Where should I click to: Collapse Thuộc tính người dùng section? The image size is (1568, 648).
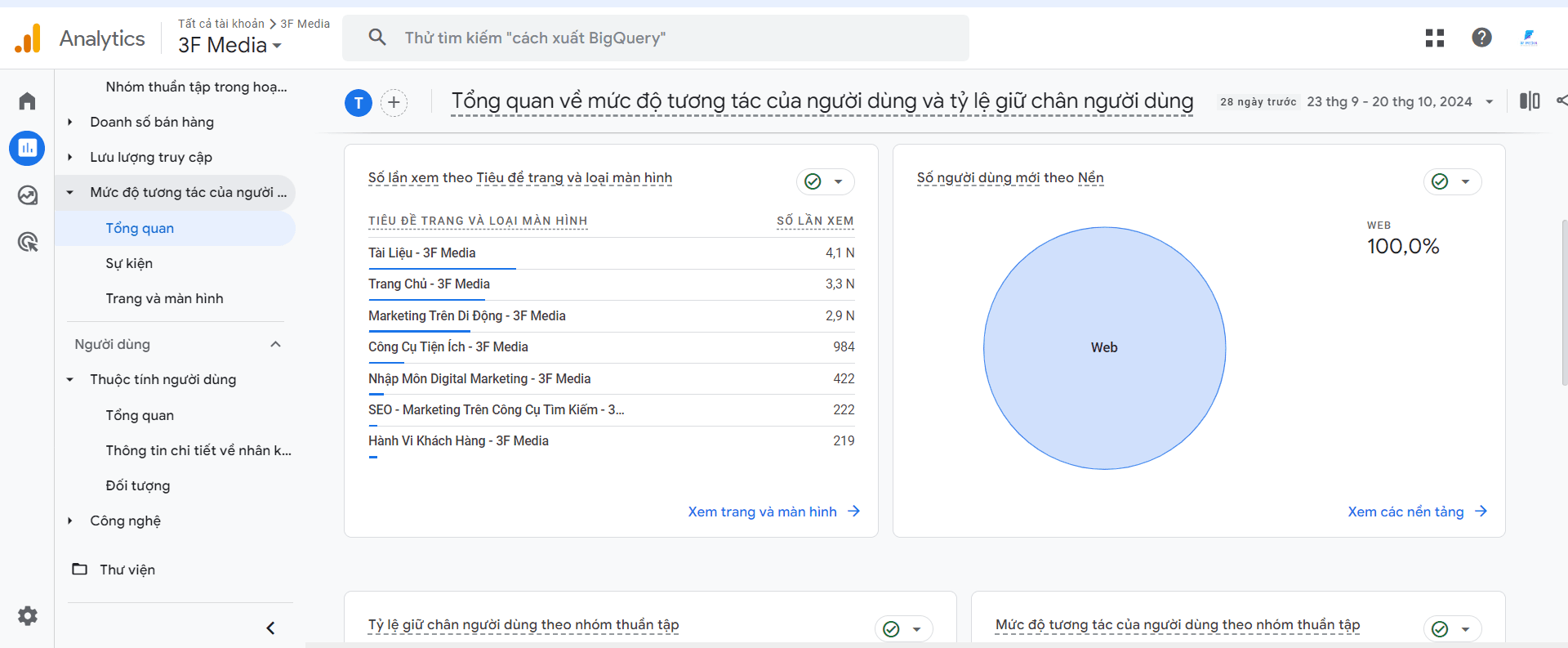(70, 379)
